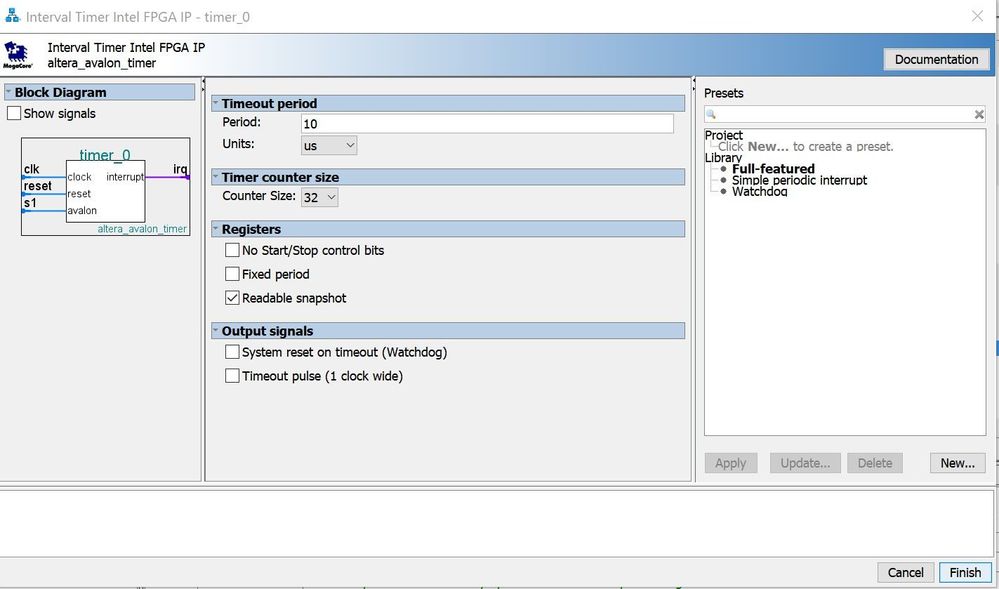Collapse the Registers section

tap(215, 229)
